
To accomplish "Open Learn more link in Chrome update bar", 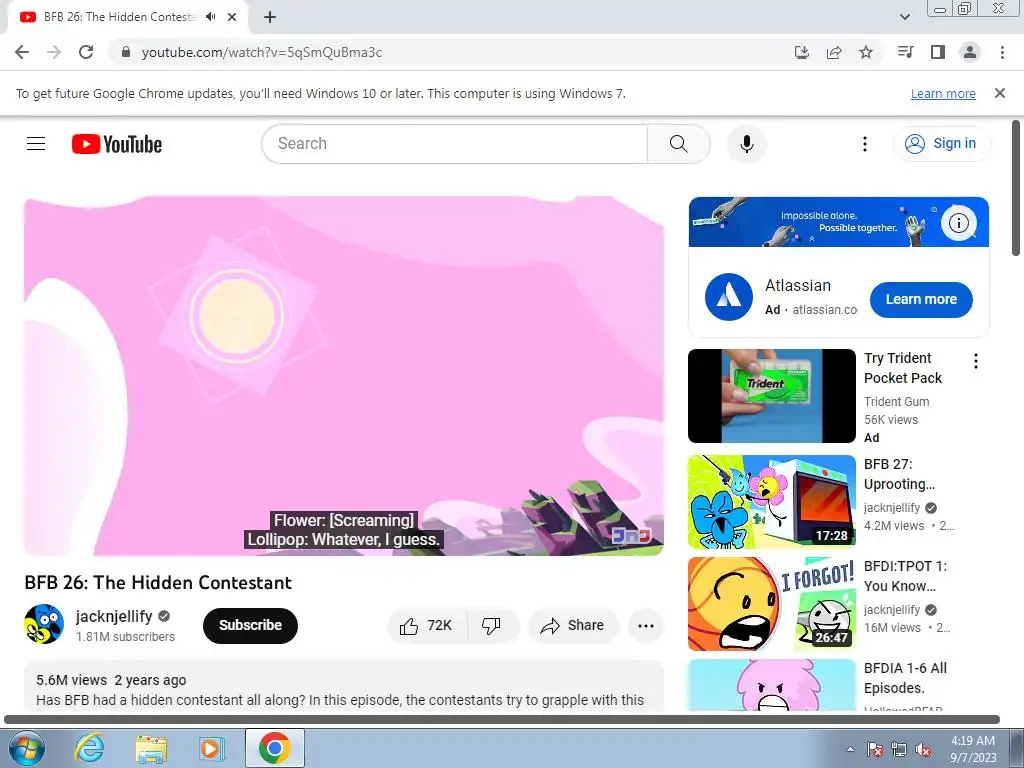I will coord(943,93).
